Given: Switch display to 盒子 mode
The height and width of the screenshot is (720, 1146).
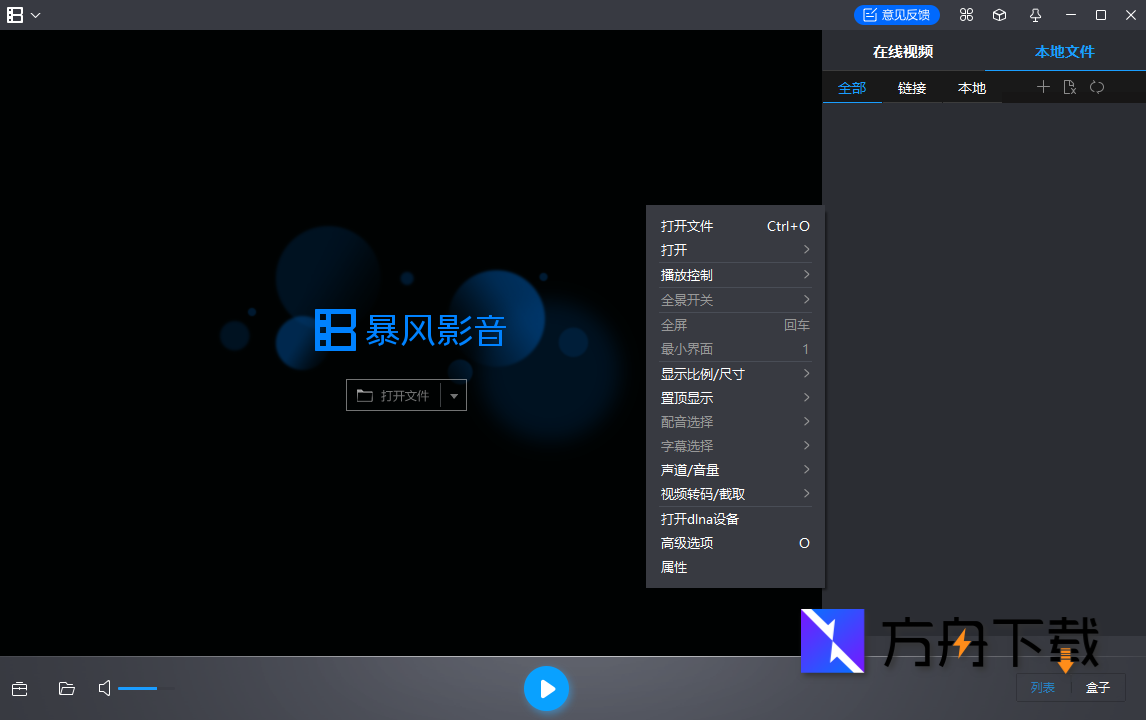Looking at the screenshot, I should pyautogui.click(x=1097, y=688).
